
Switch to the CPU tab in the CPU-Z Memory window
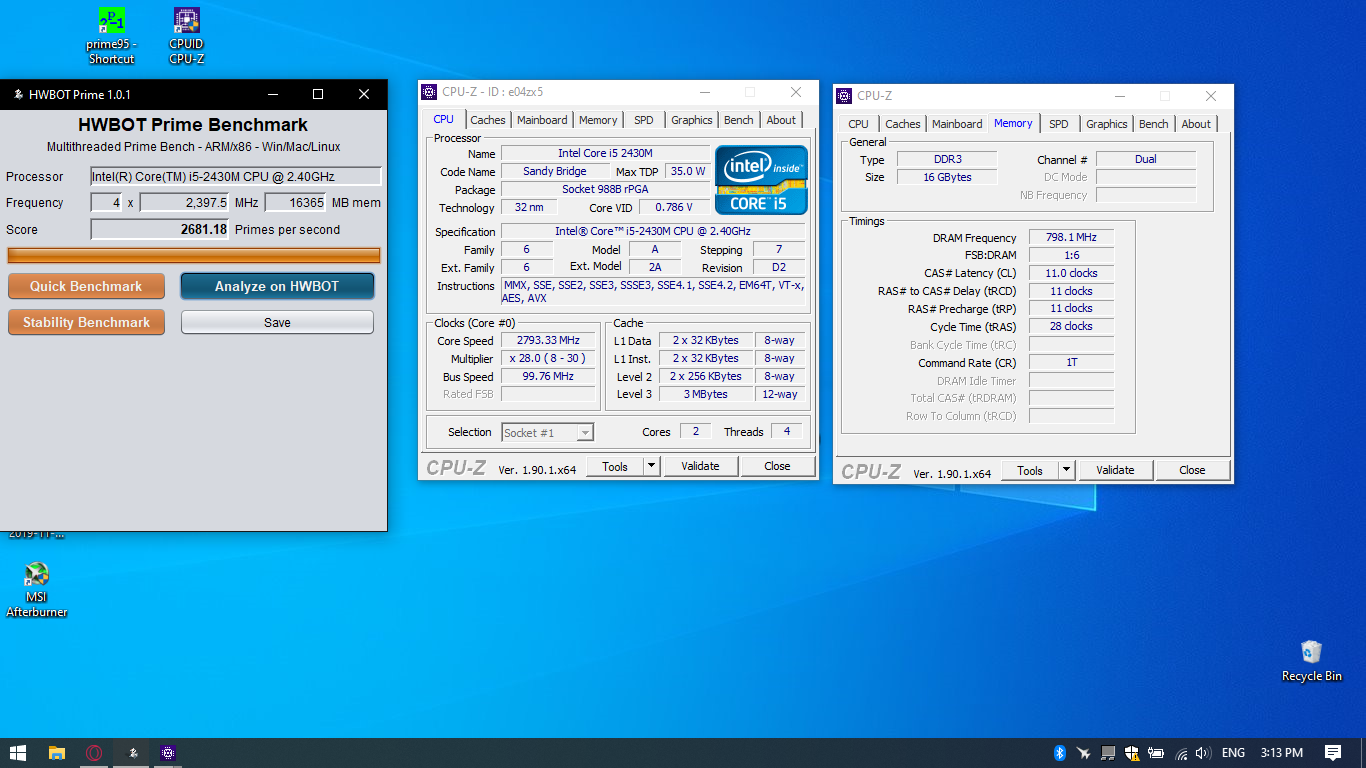click(x=858, y=124)
